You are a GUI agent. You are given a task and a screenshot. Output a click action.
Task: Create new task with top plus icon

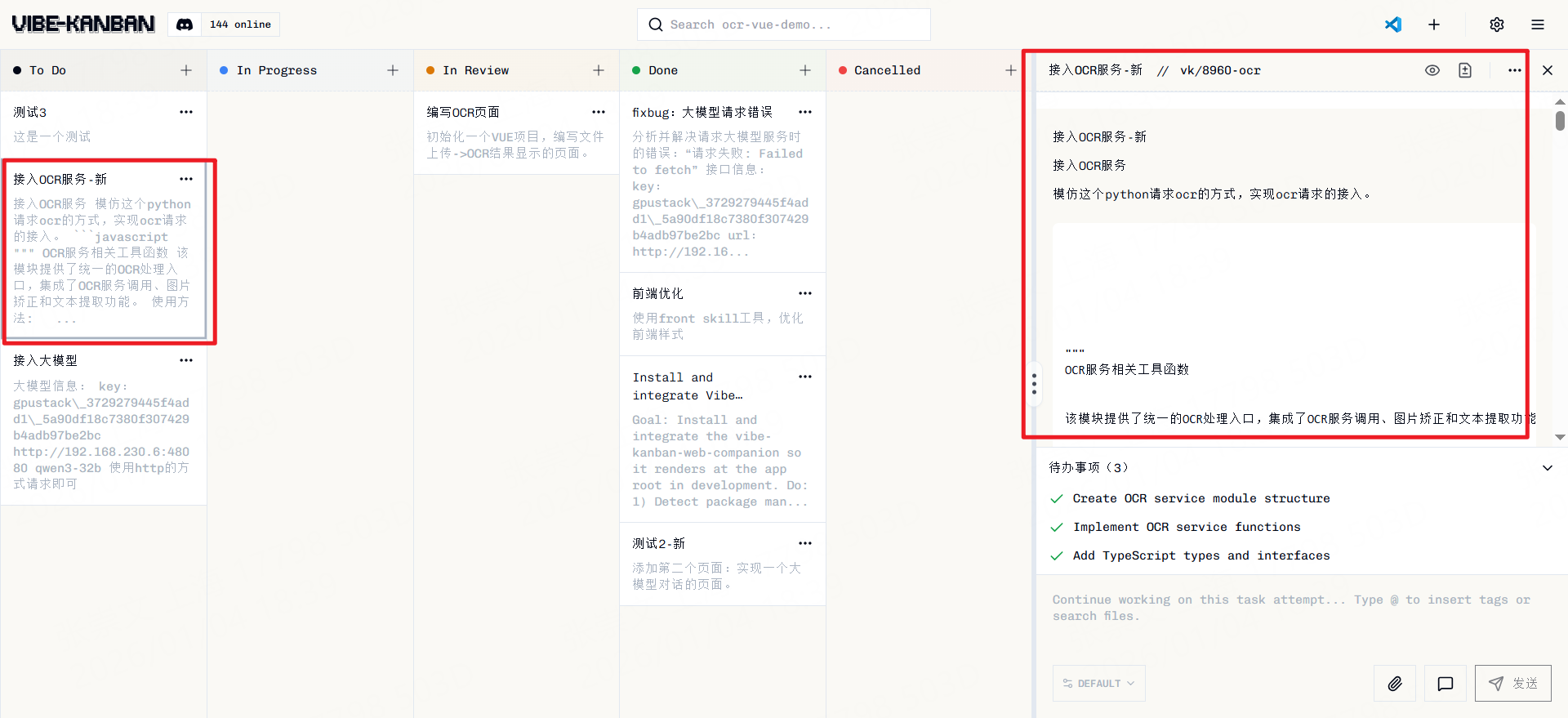pyautogui.click(x=1434, y=25)
